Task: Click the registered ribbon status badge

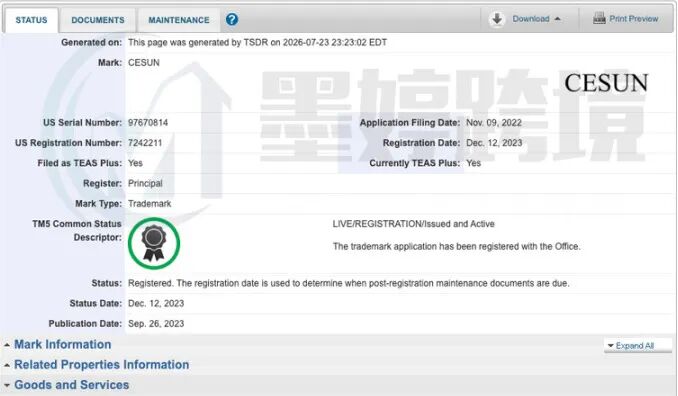Action: [154, 243]
